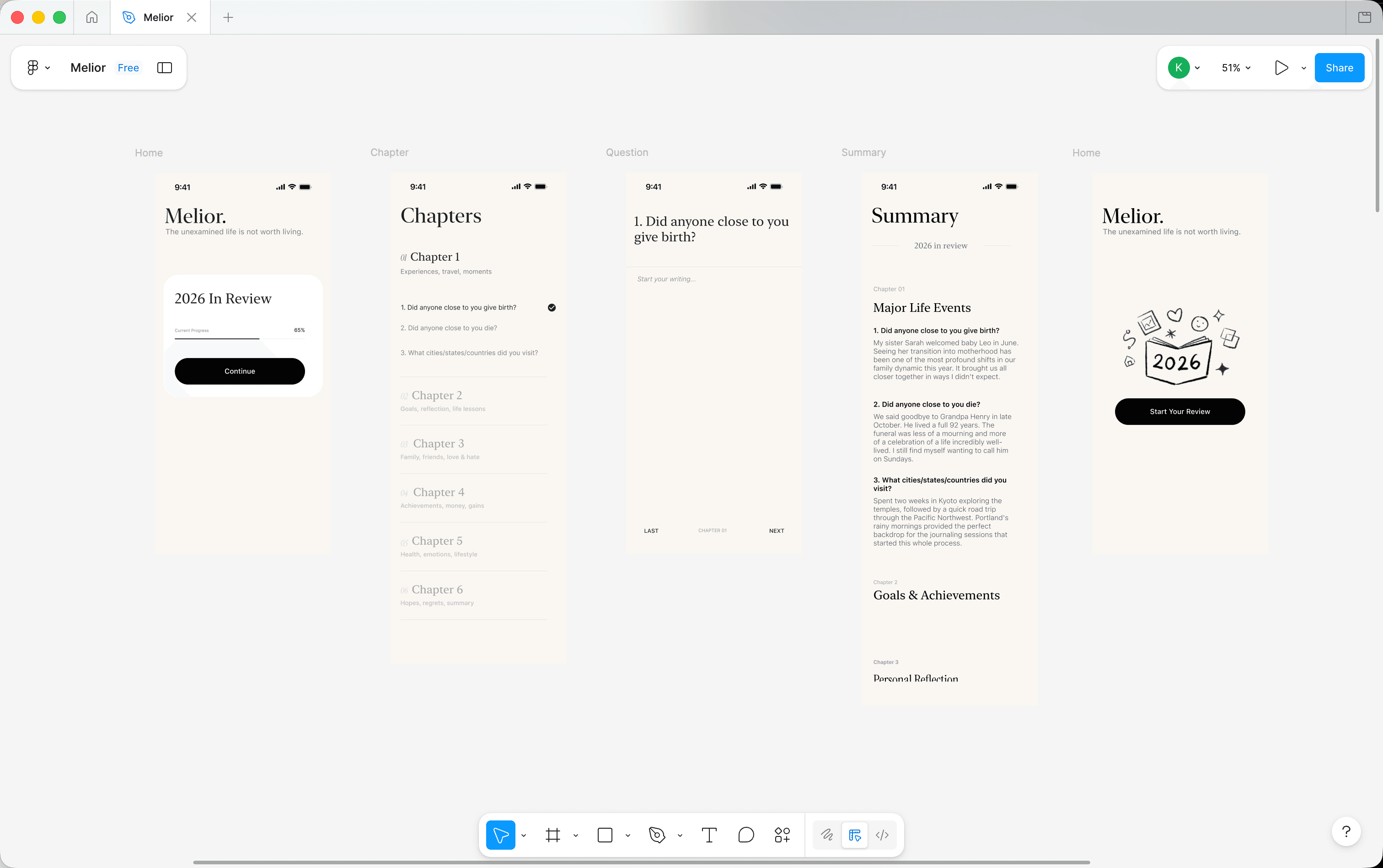The width and height of the screenshot is (1383, 868).
Task: Select the Move tool in the toolbar
Action: coord(500,835)
